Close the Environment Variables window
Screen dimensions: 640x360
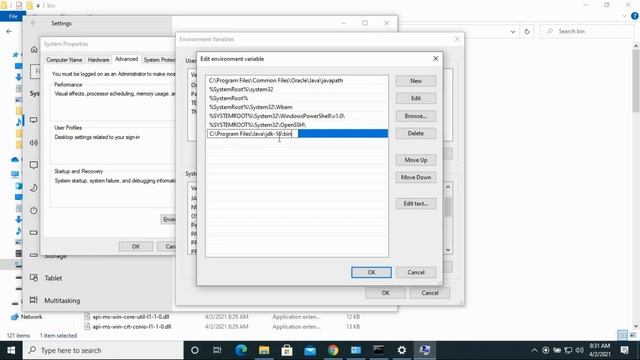pyautogui.click(x=457, y=39)
